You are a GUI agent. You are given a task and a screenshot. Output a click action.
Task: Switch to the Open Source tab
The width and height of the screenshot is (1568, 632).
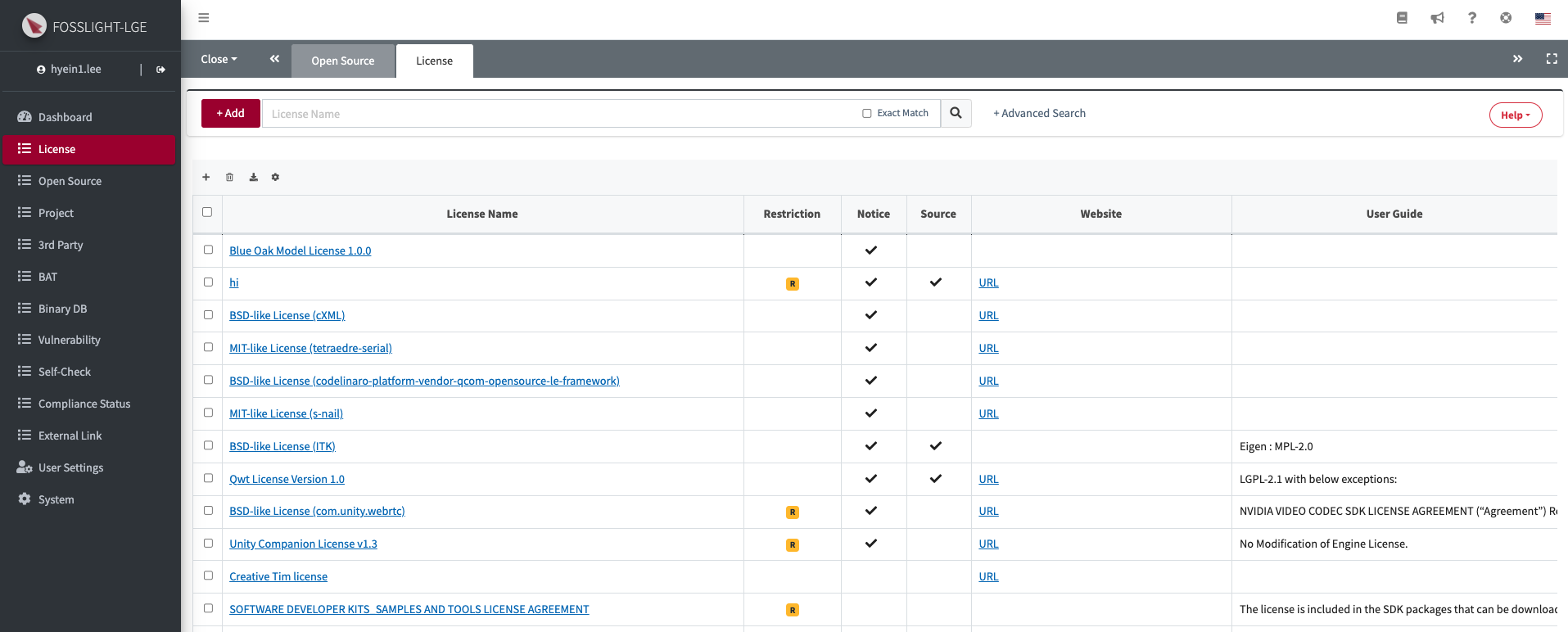(342, 61)
